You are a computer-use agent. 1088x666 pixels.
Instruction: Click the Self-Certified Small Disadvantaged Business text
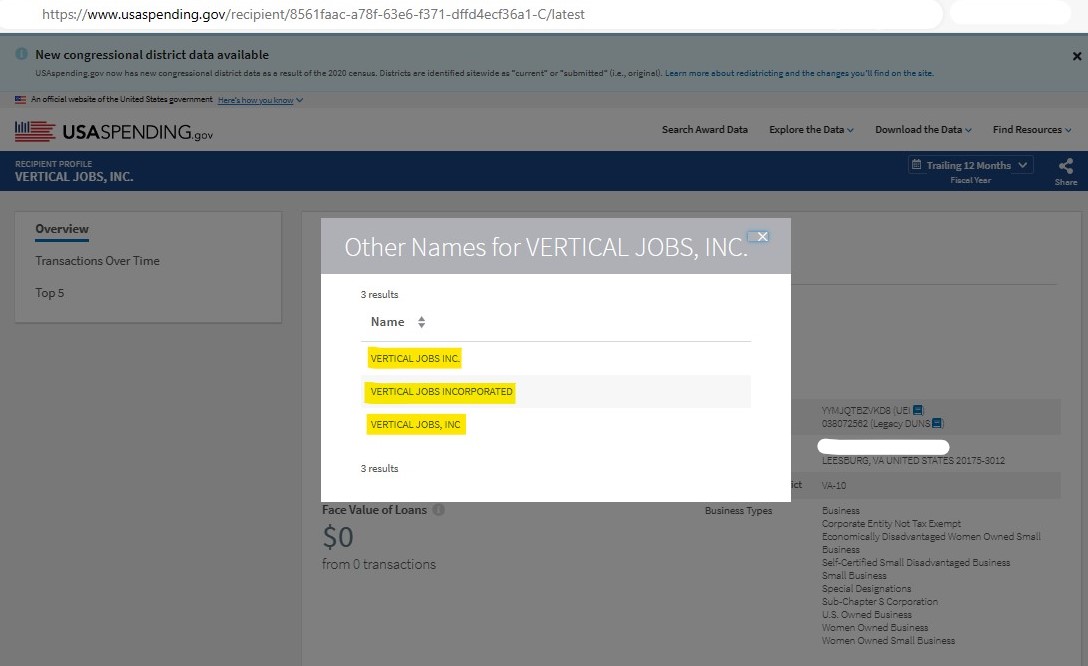click(916, 563)
